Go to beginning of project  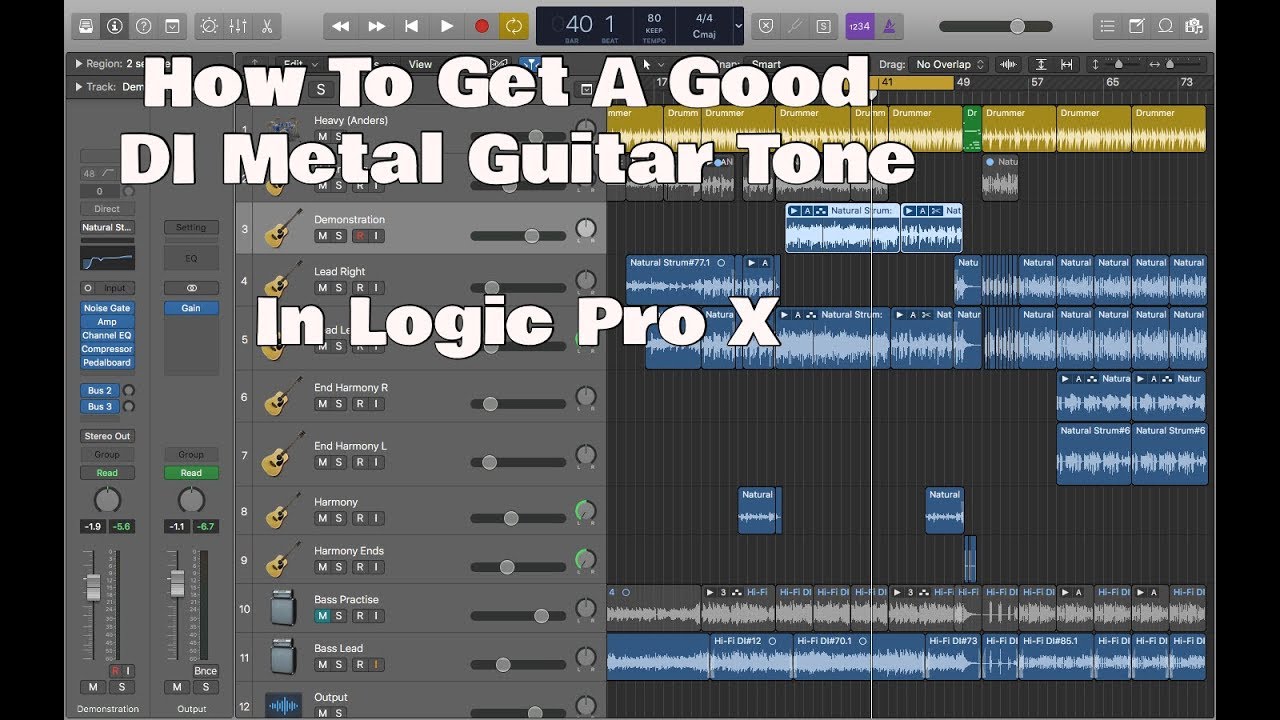[411, 26]
